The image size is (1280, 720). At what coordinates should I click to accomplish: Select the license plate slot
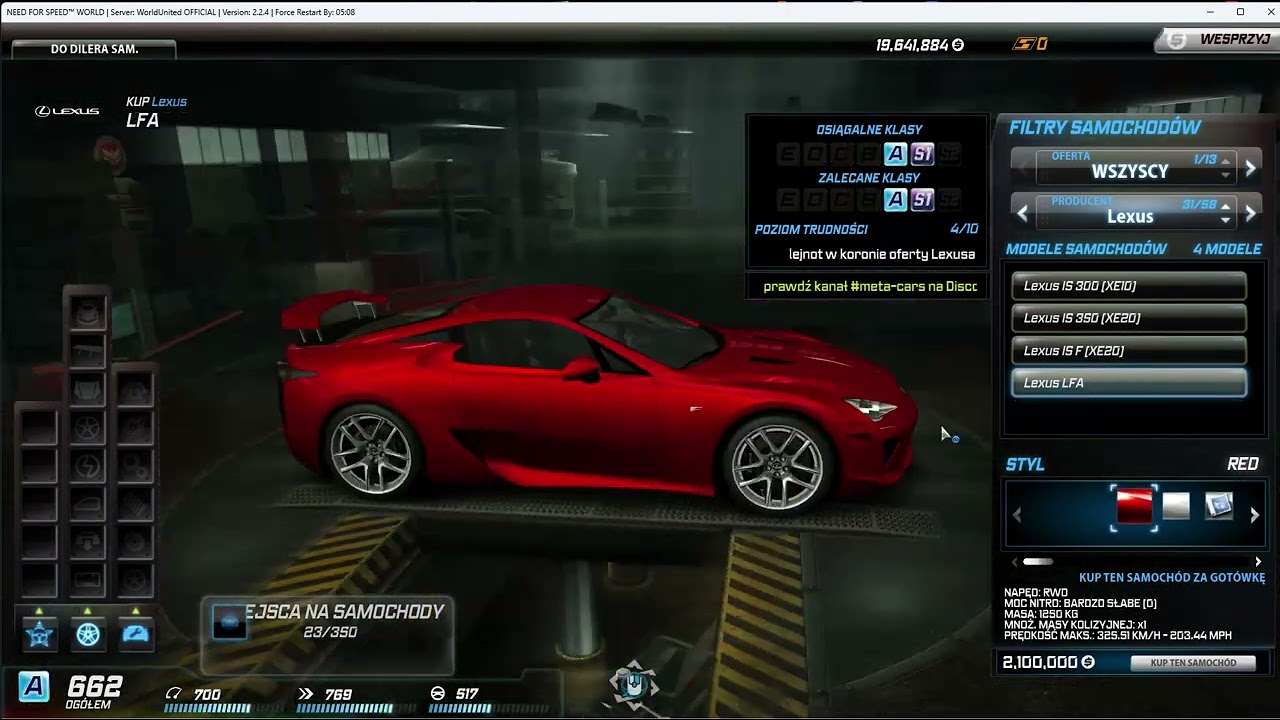(88, 579)
